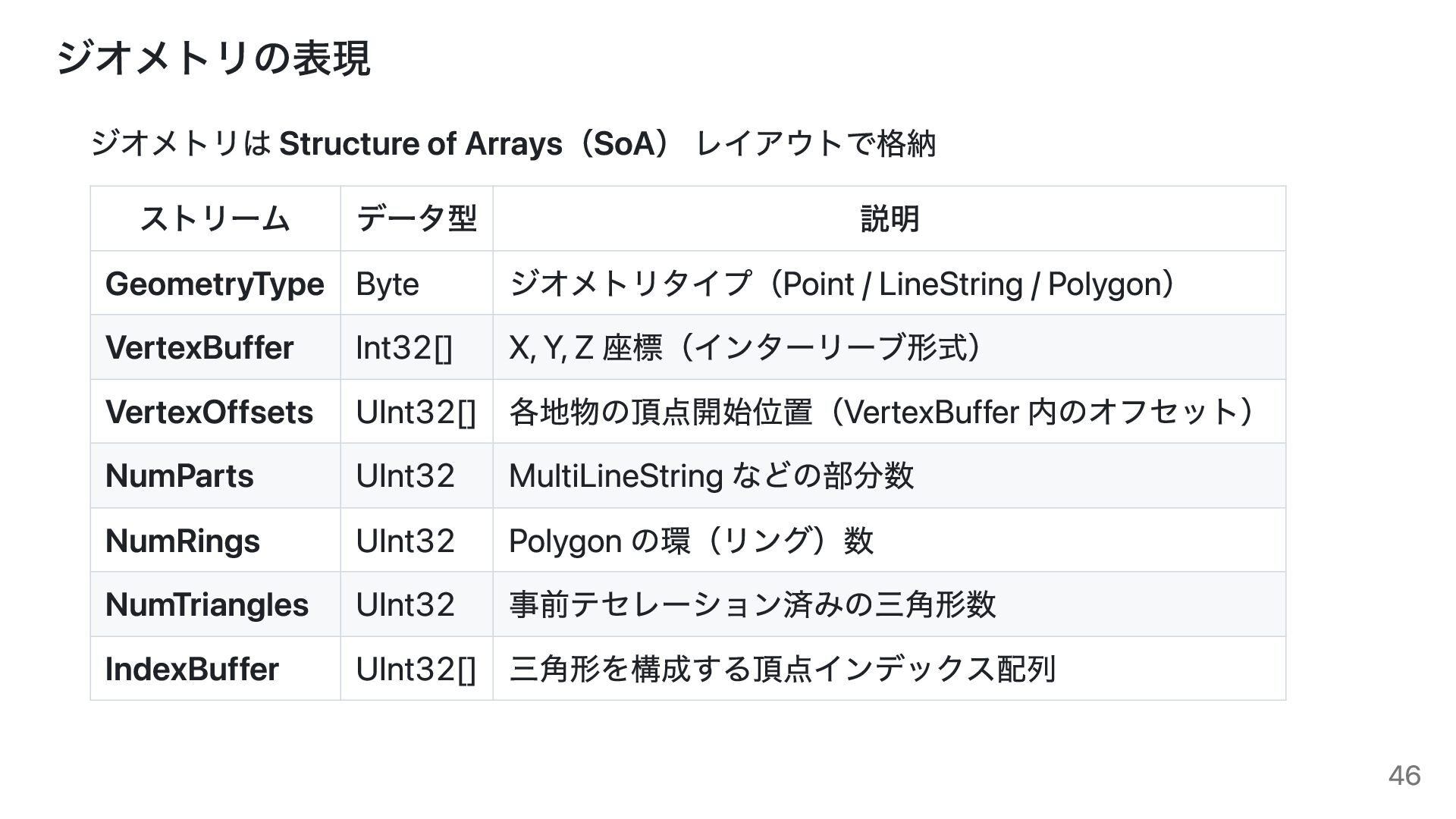Select the NumRings cell
The width and height of the screenshot is (1456, 819).
click(x=183, y=541)
